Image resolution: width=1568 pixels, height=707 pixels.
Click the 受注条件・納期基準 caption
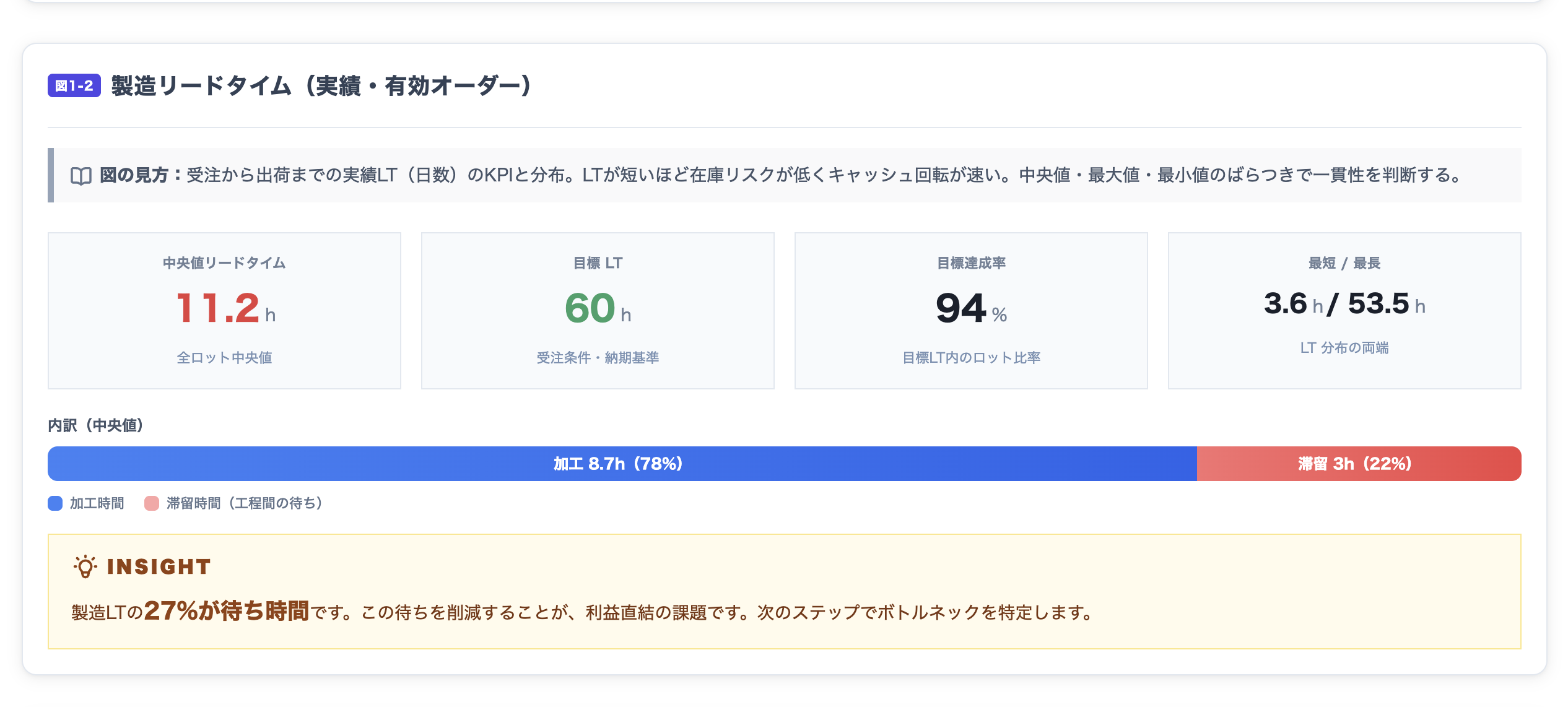[598, 358]
